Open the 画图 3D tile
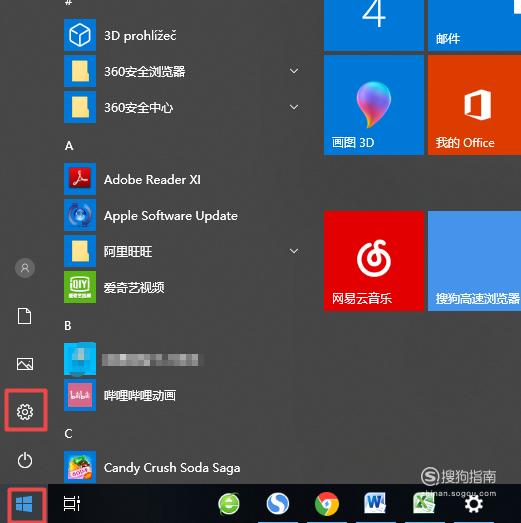This screenshot has height=523, width=521. (374, 105)
